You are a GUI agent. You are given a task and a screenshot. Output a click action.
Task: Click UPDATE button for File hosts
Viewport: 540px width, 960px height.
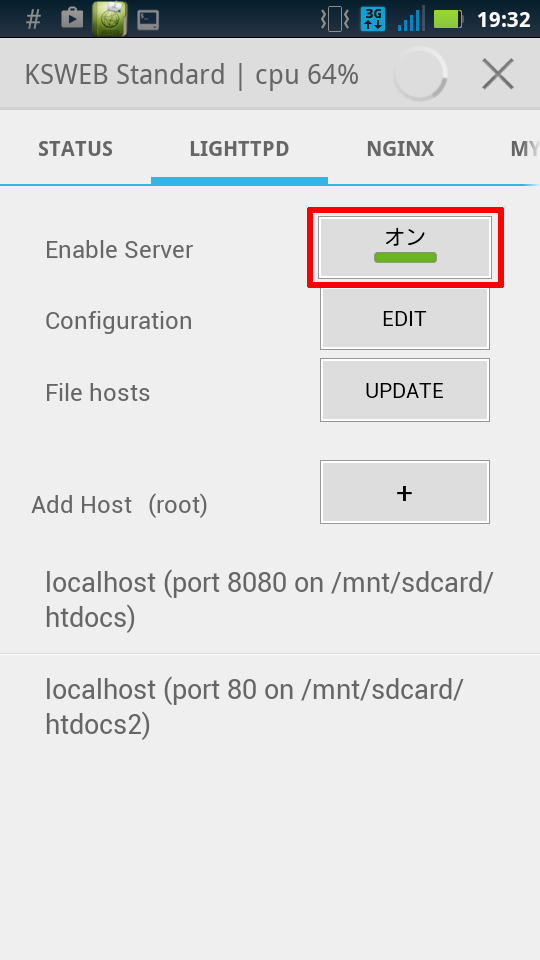coord(405,390)
